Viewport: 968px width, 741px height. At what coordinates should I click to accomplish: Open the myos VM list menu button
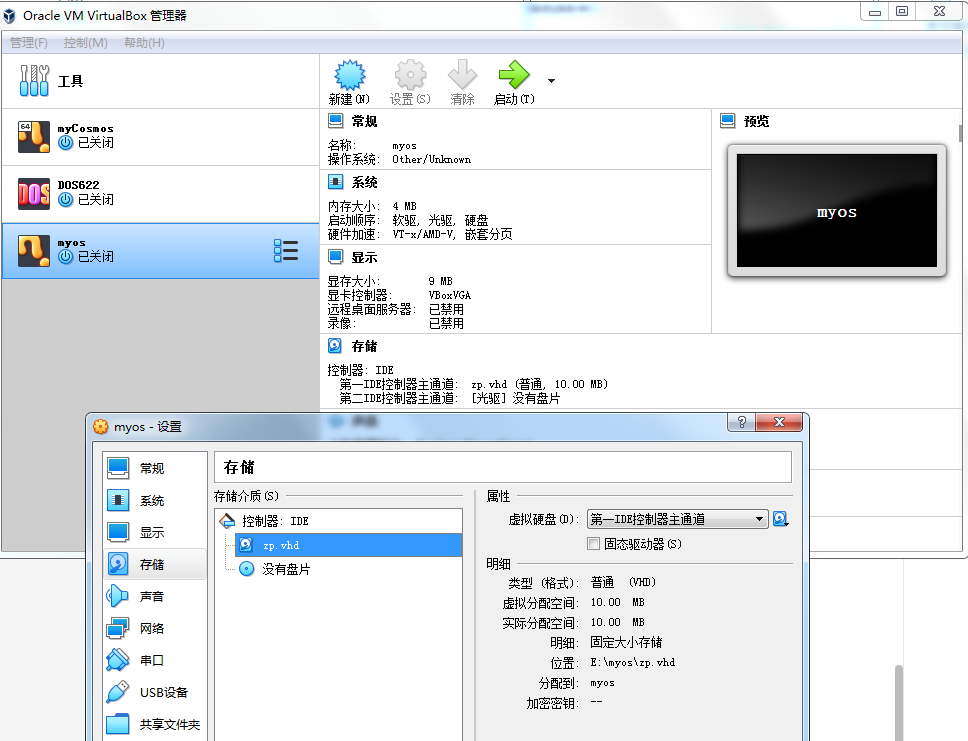pos(287,251)
